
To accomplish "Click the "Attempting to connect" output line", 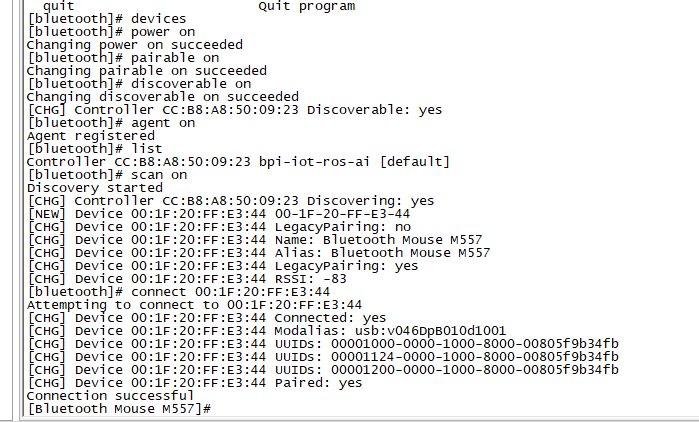I will pyautogui.click(x=194, y=305).
